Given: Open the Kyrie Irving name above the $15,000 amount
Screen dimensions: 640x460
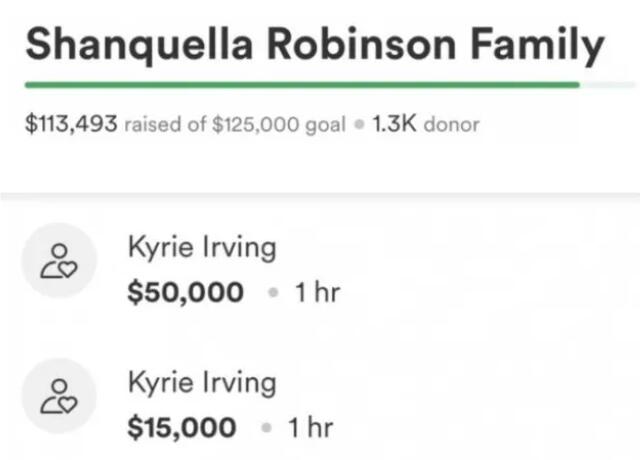Looking at the screenshot, I should (201, 383).
